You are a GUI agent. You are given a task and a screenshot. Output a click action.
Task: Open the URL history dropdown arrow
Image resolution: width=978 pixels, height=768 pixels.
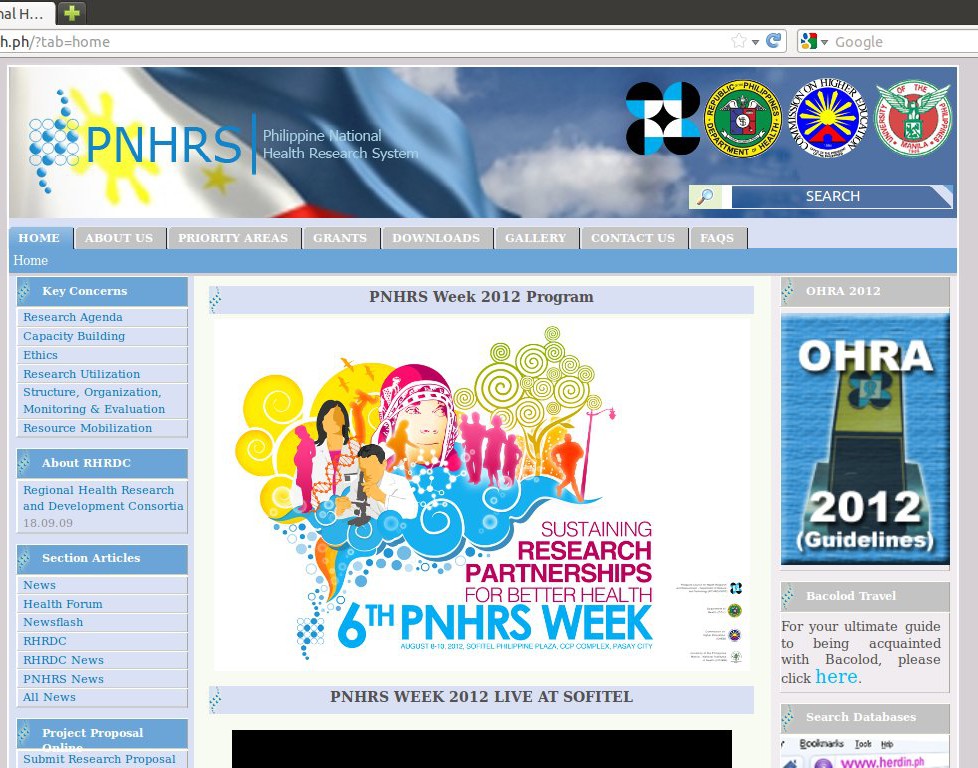[756, 42]
